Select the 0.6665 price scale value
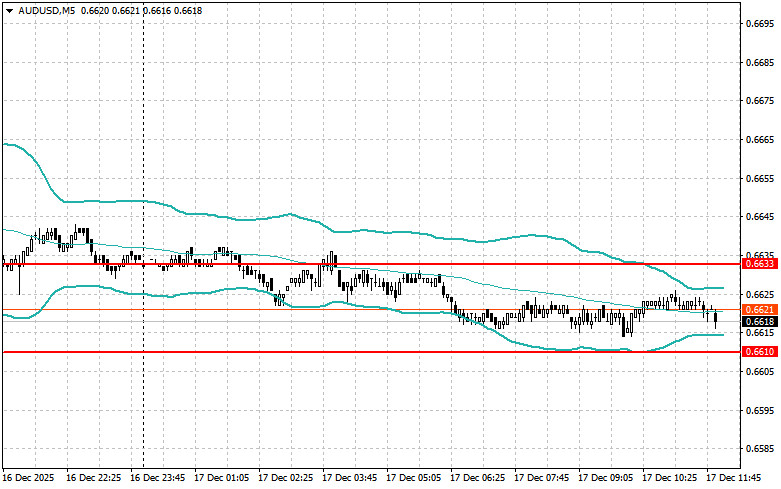 [x=761, y=140]
